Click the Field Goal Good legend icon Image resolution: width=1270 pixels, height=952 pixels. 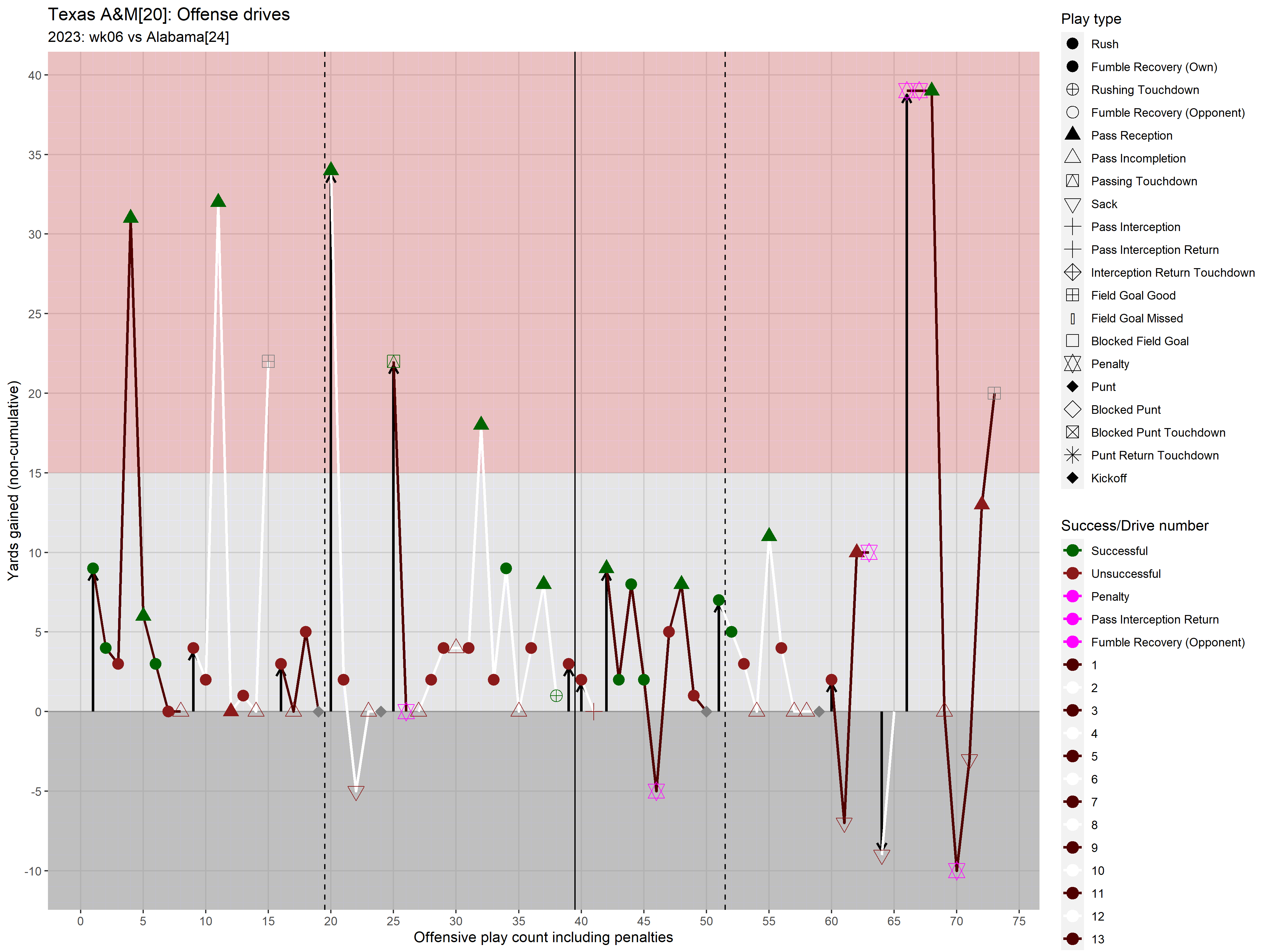click(x=1072, y=295)
